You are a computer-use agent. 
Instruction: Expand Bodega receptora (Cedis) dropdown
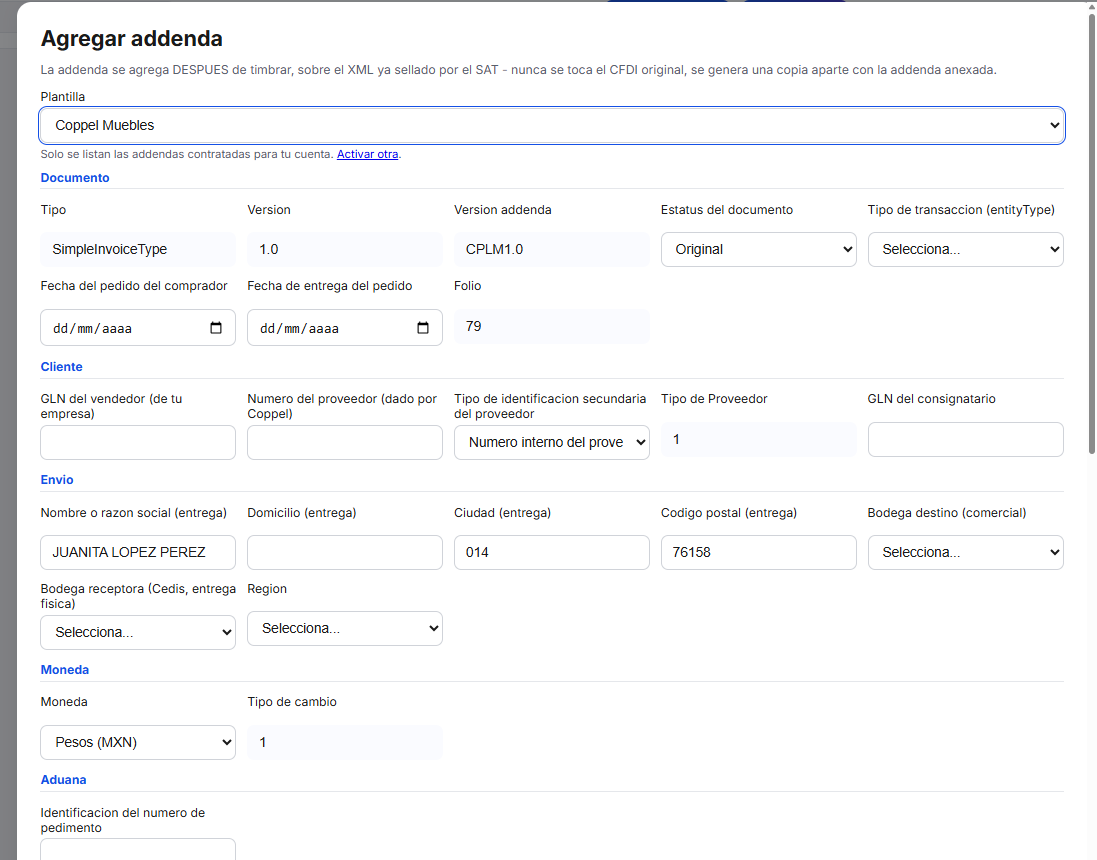[138, 632]
